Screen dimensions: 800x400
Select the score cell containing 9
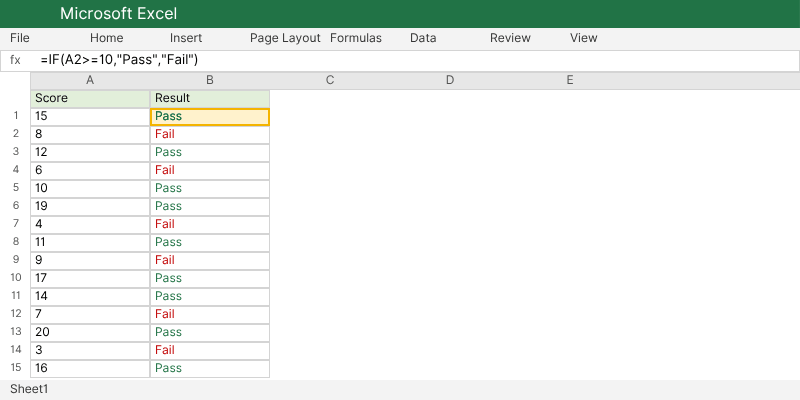(90, 261)
